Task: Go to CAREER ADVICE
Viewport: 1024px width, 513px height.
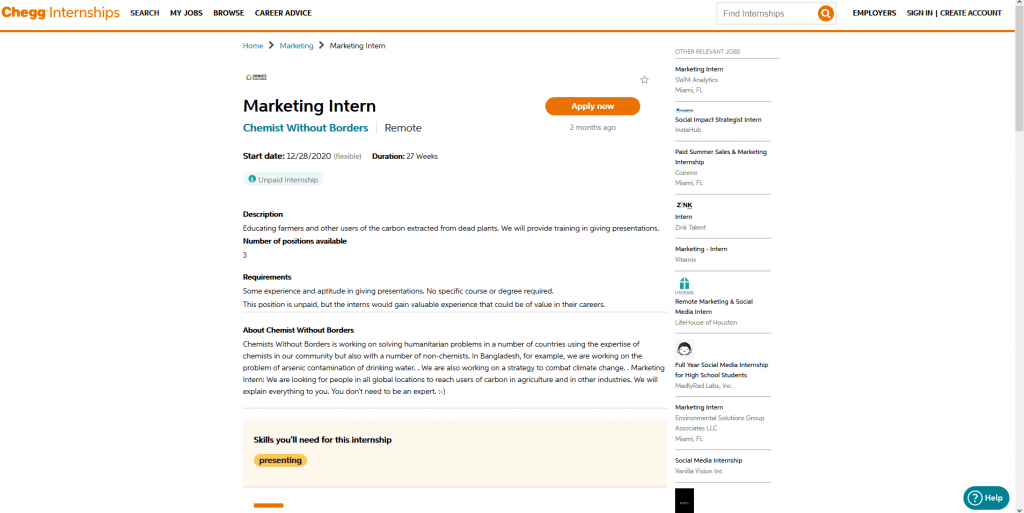Action: [283, 13]
